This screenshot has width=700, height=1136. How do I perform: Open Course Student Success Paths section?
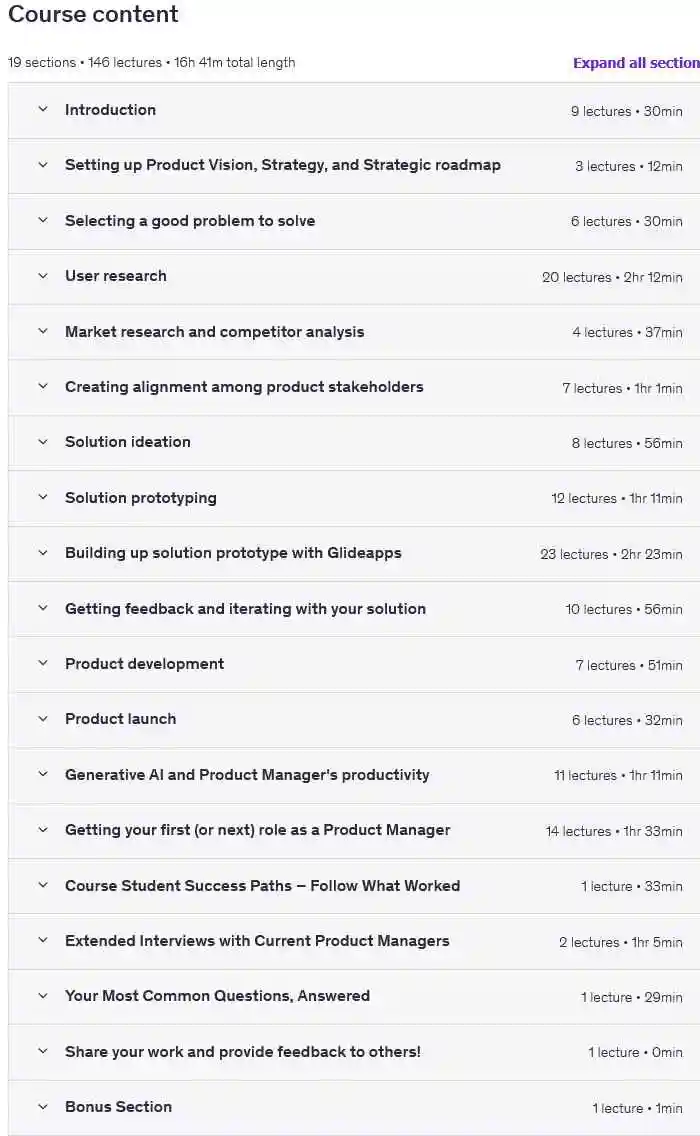point(262,886)
